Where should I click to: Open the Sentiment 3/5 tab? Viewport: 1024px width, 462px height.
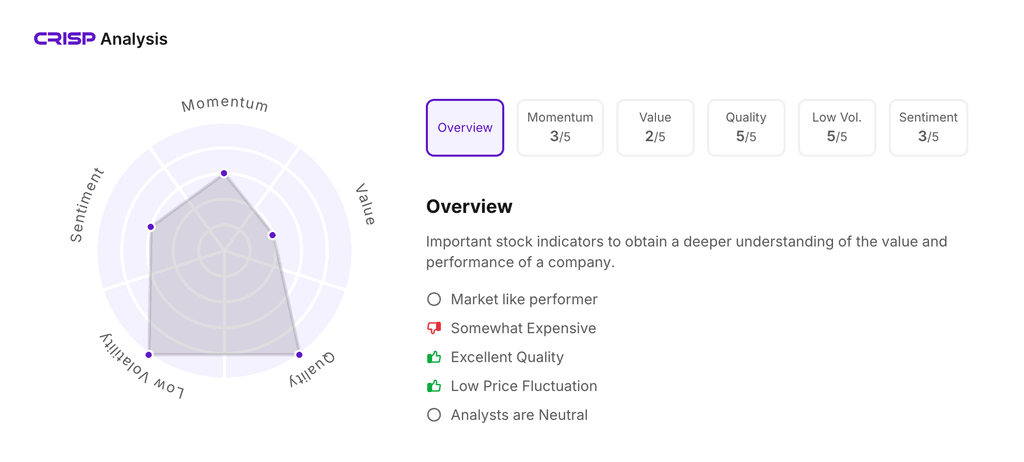point(928,127)
